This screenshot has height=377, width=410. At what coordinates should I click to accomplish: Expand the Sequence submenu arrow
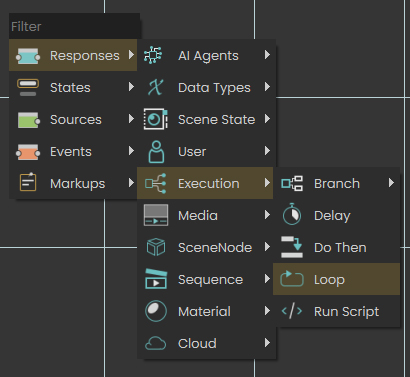[267, 279]
